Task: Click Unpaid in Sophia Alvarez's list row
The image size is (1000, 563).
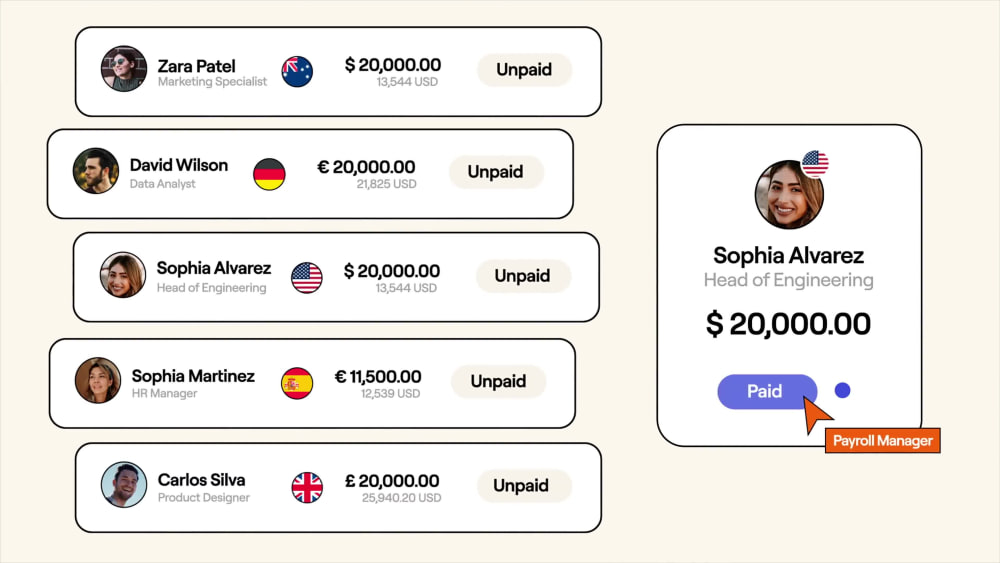Action: (x=522, y=276)
